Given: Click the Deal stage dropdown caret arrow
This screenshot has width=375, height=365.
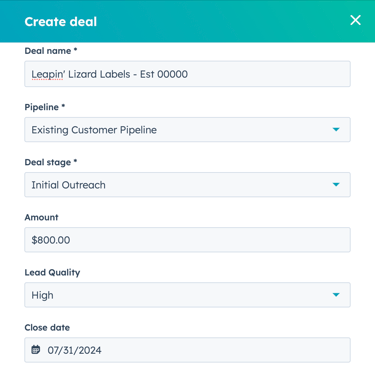Looking at the screenshot, I should point(336,184).
